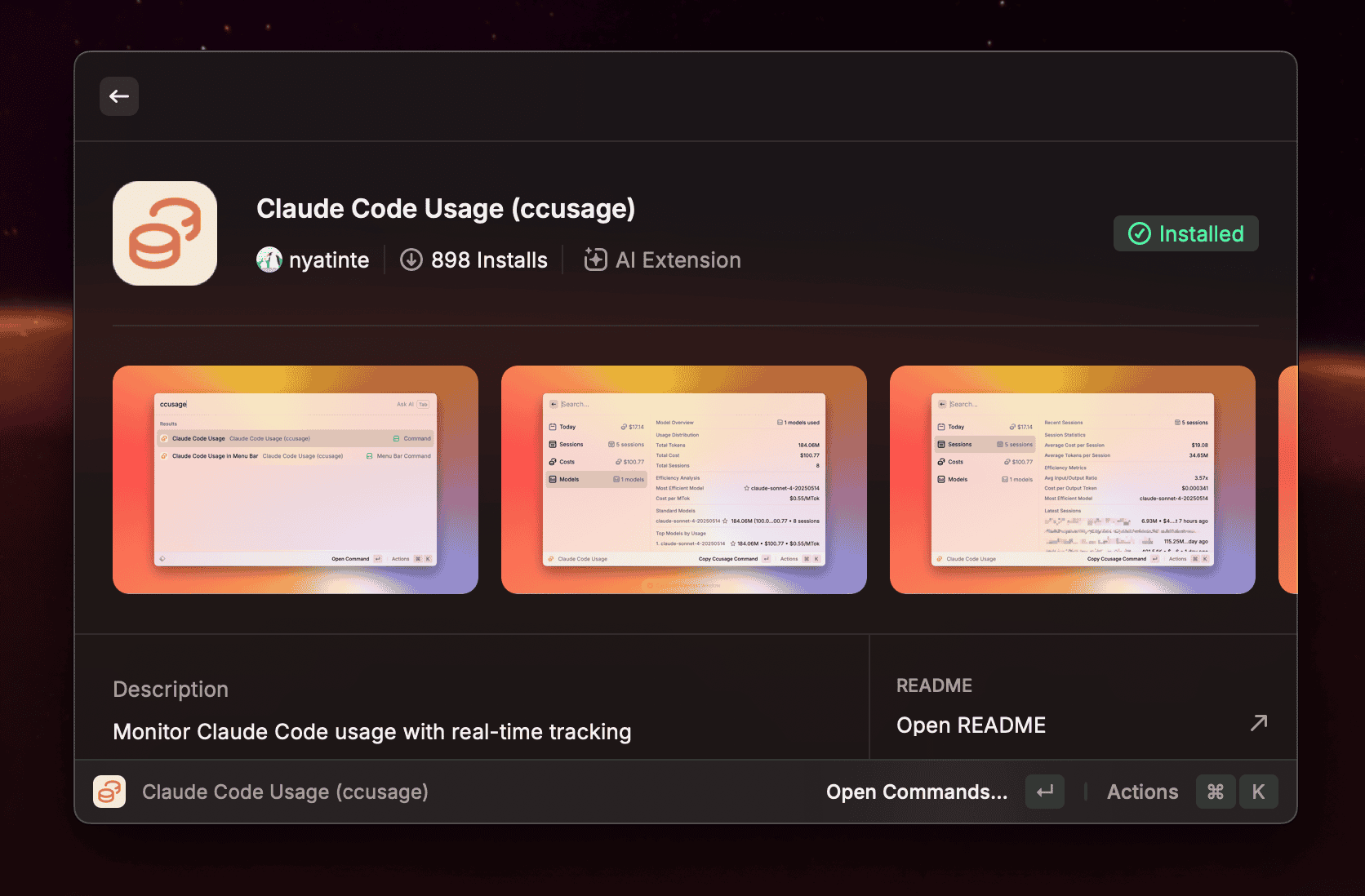Image resolution: width=1365 pixels, height=896 pixels.
Task: Select the second screenshot showing Model Overview
Action: (x=684, y=480)
